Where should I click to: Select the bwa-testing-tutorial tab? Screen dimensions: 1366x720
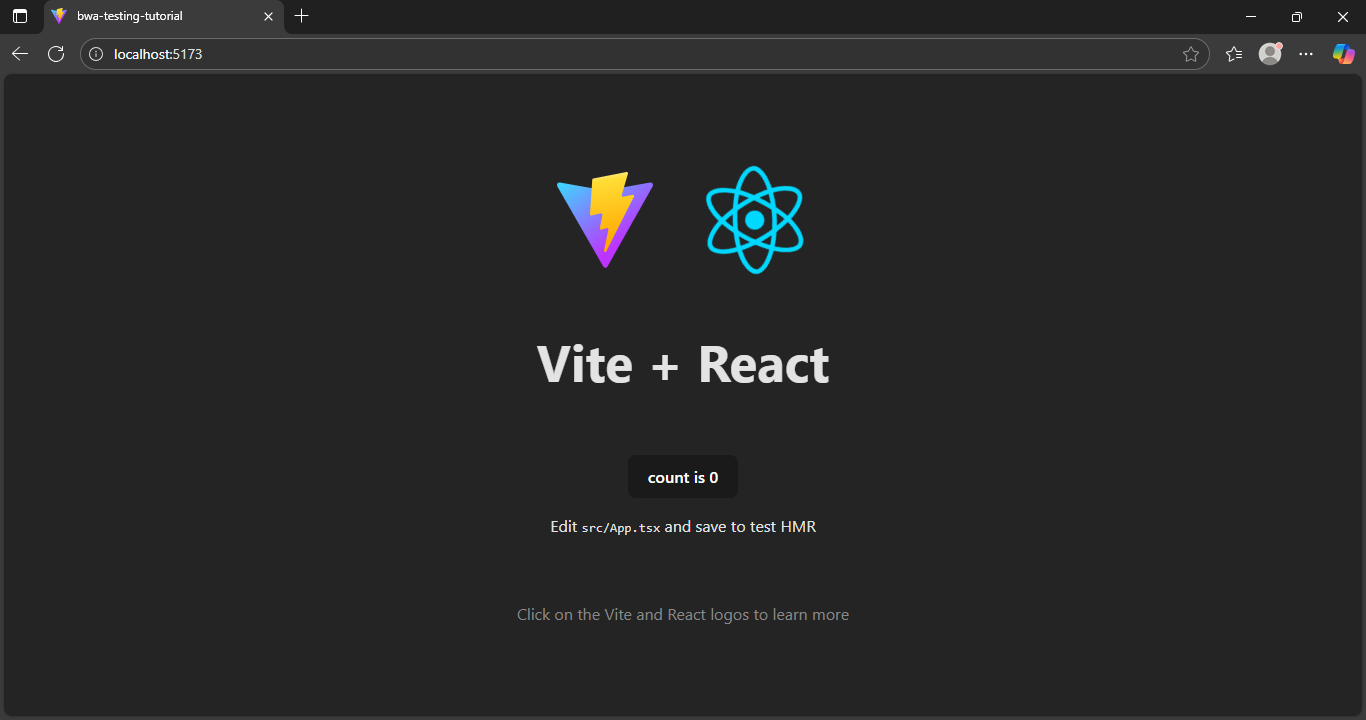click(x=150, y=16)
